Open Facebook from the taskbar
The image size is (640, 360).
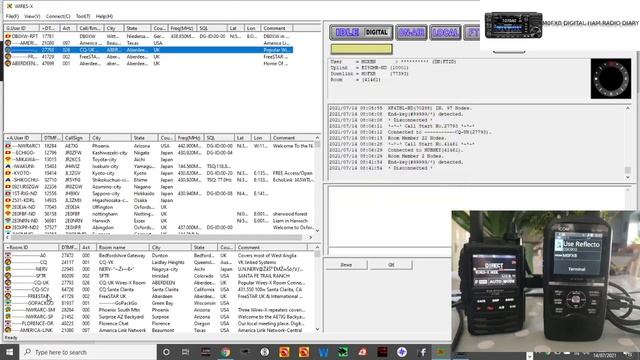click(x=422, y=352)
